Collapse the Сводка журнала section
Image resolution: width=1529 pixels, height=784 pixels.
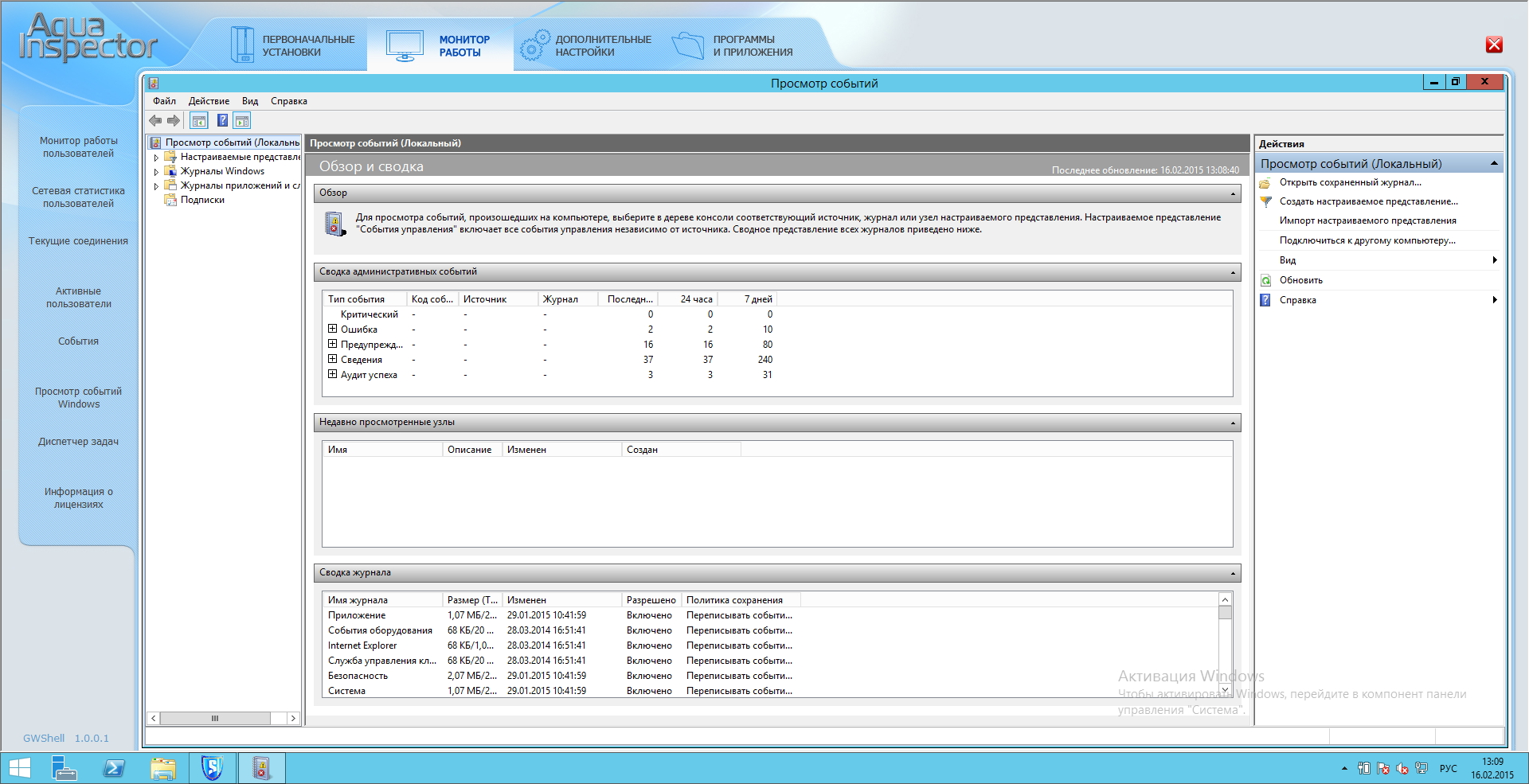1233,573
